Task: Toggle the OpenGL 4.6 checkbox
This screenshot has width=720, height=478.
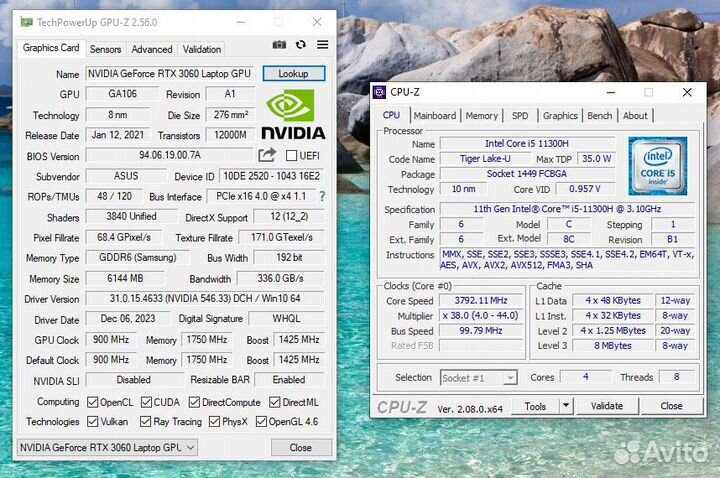Action: coord(261,421)
